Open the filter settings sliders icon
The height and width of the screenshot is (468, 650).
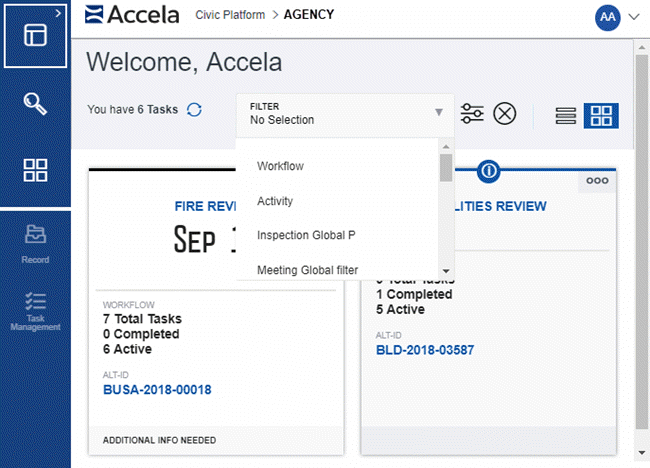tap(472, 113)
